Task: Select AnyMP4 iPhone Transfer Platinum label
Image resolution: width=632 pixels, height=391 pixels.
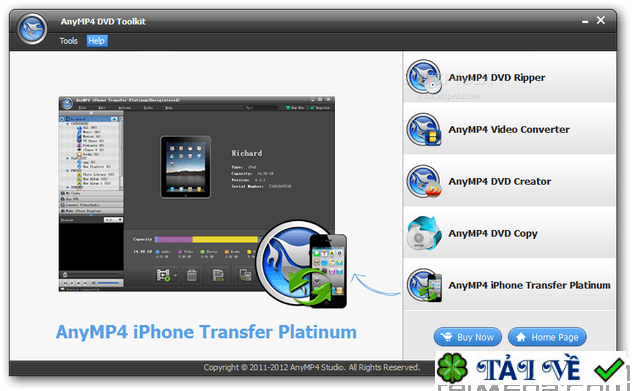Action: point(530,285)
